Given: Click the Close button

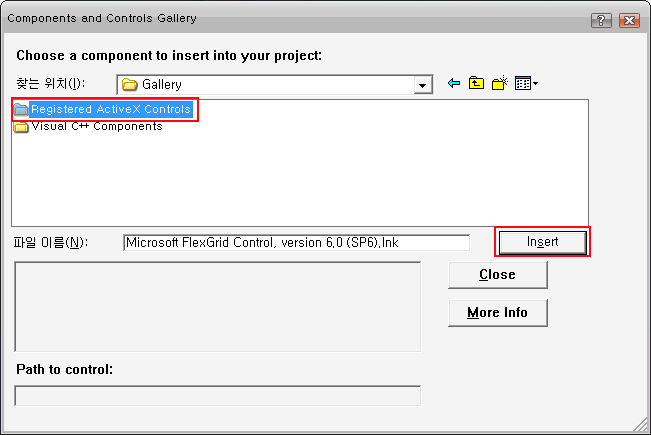Looking at the screenshot, I should [x=497, y=275].
